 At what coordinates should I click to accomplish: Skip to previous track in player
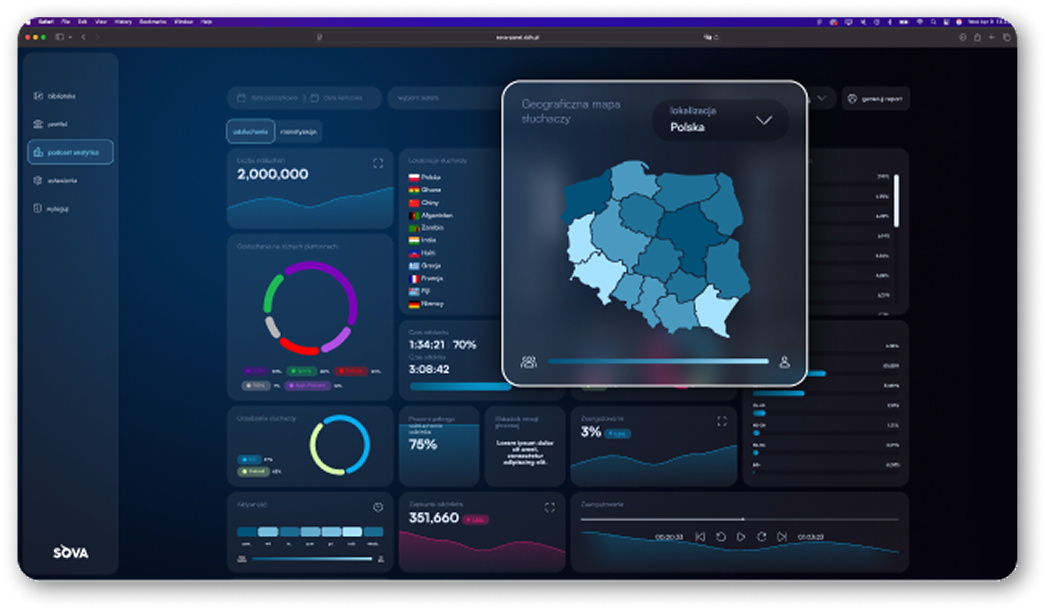click(700, 537)
